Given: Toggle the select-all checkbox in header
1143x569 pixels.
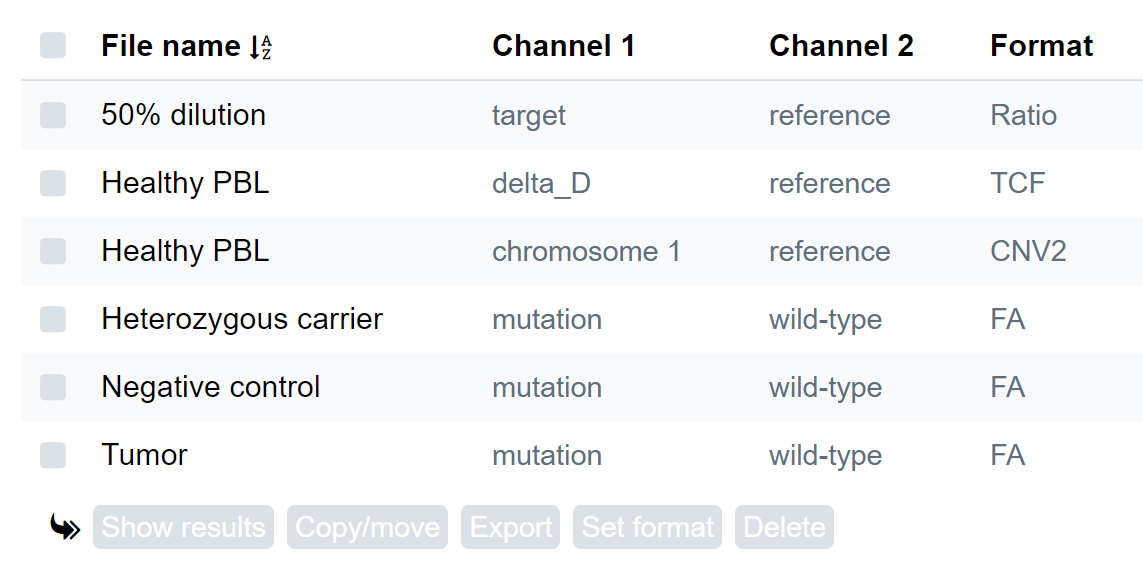Looking at the screenshot, I should click(x=53, y=45).
